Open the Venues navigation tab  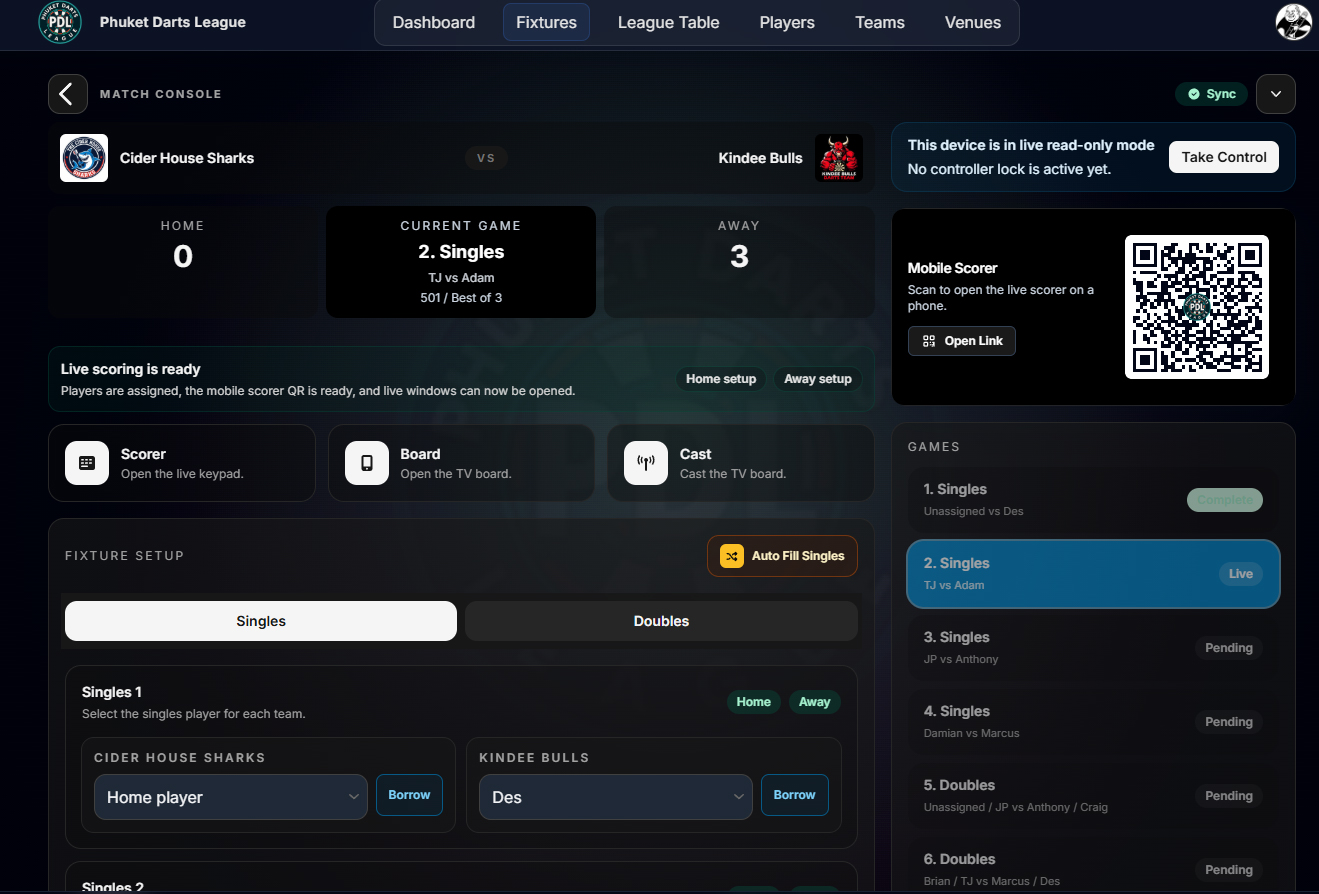(972, 22)
